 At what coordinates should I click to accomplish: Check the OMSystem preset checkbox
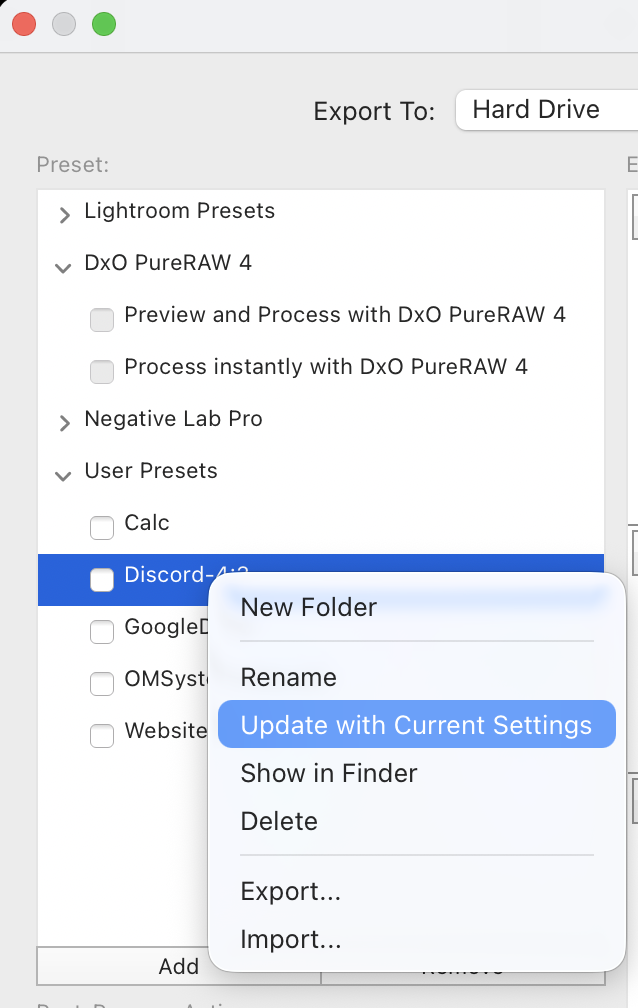(102, 683)
